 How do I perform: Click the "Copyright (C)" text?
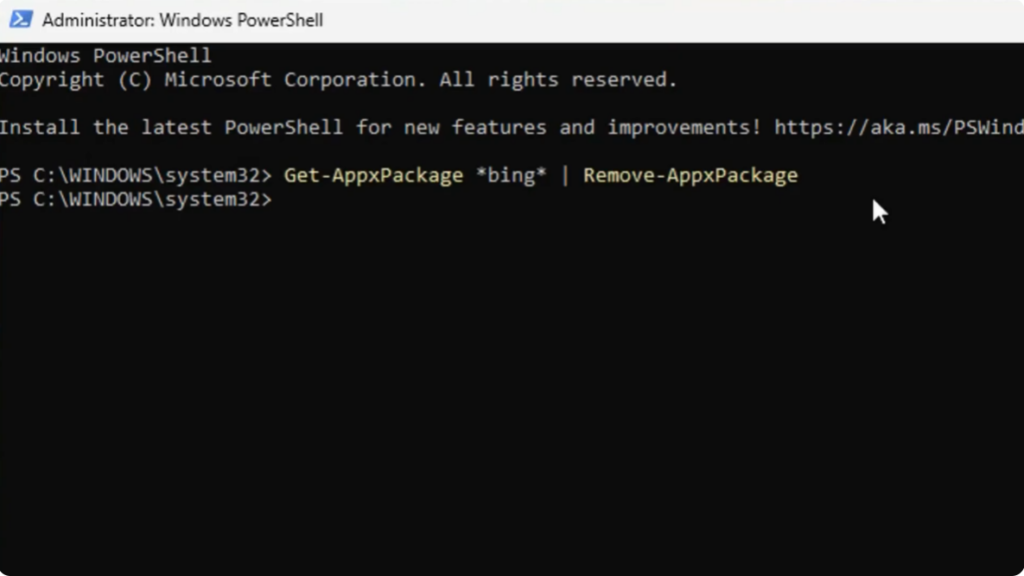(75, 80)
